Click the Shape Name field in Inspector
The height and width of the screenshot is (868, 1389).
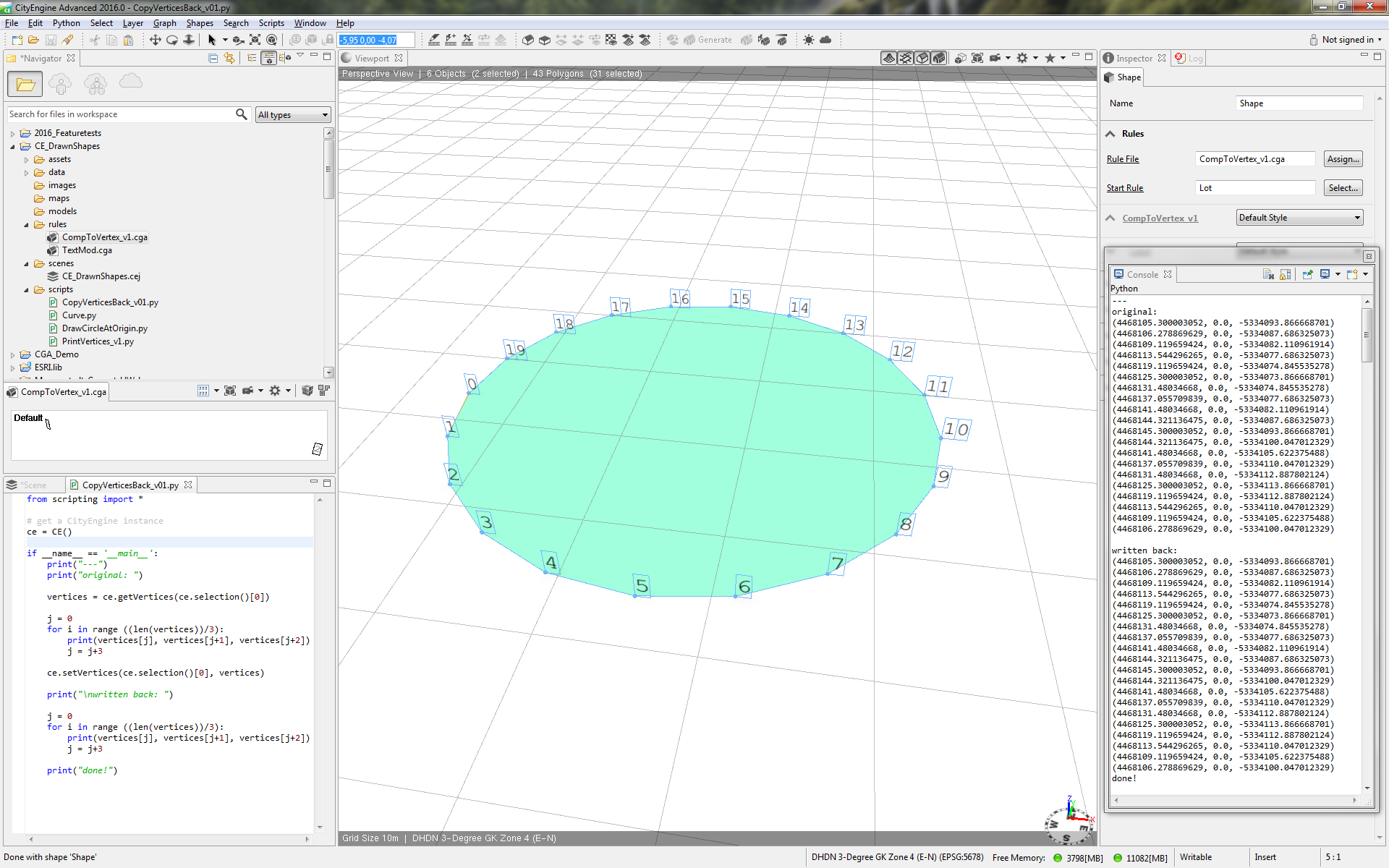click(x=1299, y=103)
